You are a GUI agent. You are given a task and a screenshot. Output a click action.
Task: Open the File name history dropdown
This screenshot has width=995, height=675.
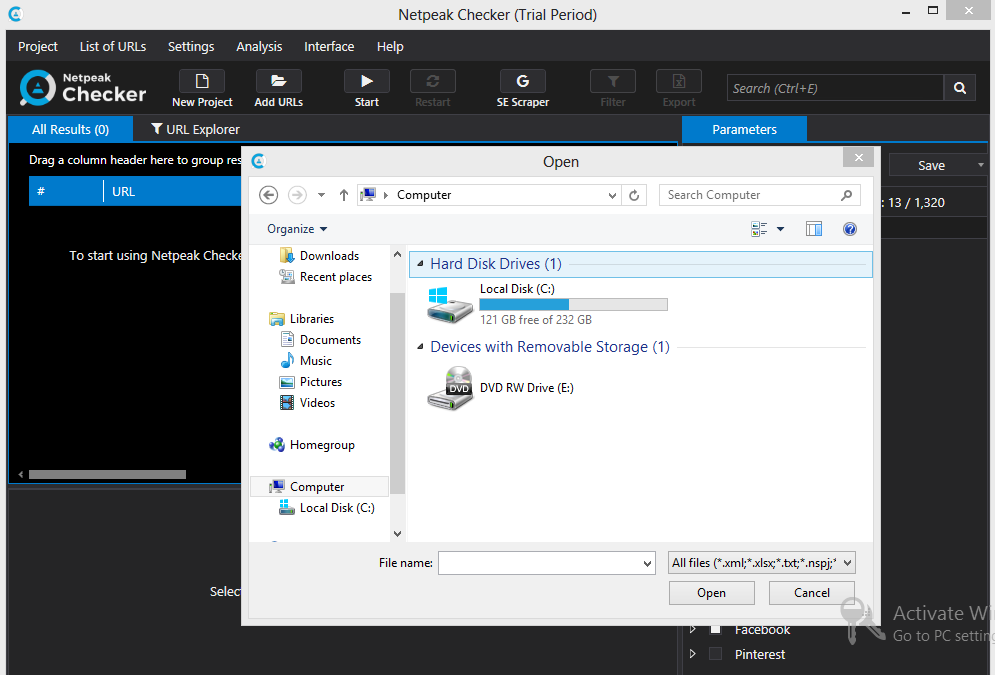[x=647, y=563]
